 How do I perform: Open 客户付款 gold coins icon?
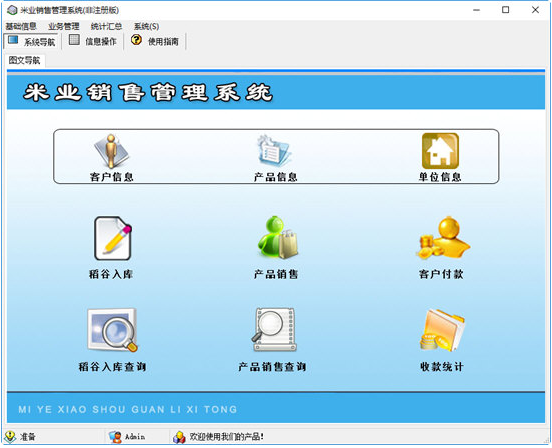[443, 237]
